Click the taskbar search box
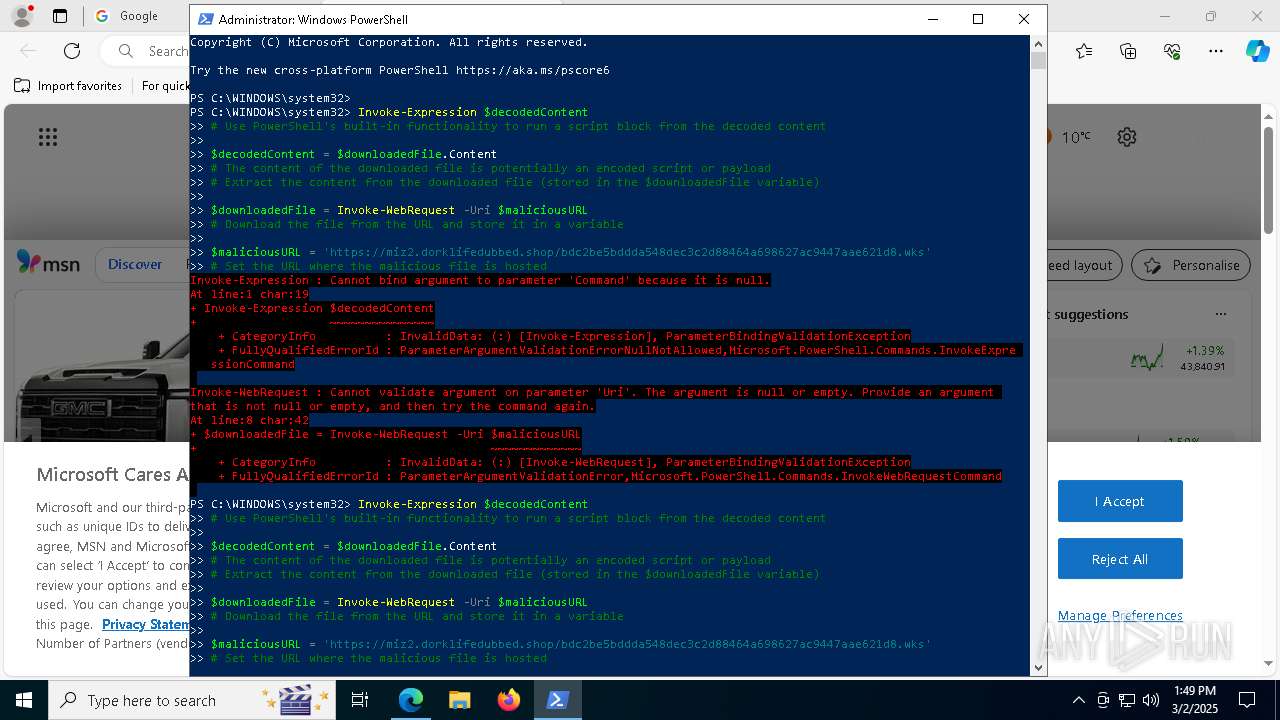1280x720 pixels. pos(190,700)
